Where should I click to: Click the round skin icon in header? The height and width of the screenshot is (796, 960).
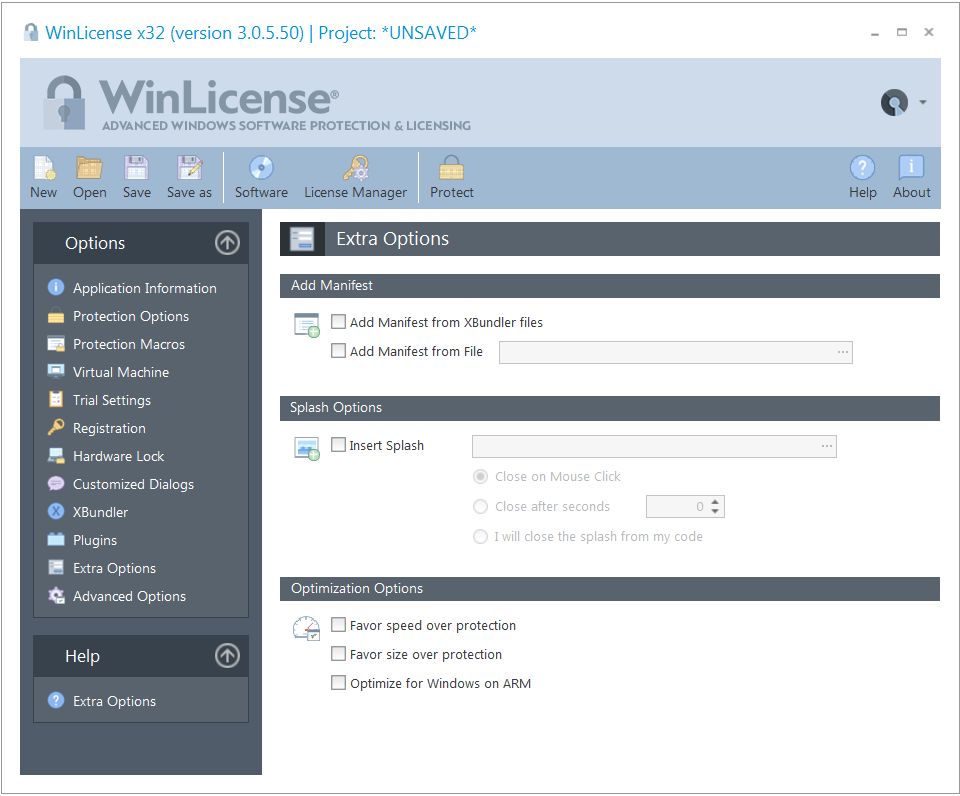coord(894,102)
